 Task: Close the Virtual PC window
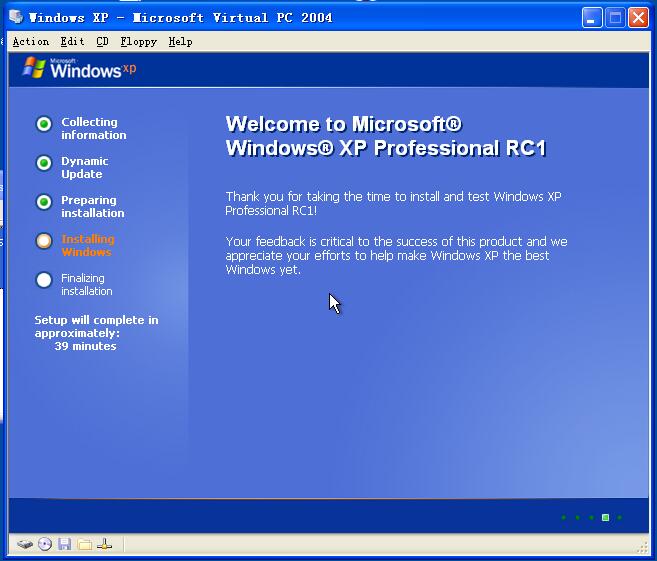[x=638, y=18]
